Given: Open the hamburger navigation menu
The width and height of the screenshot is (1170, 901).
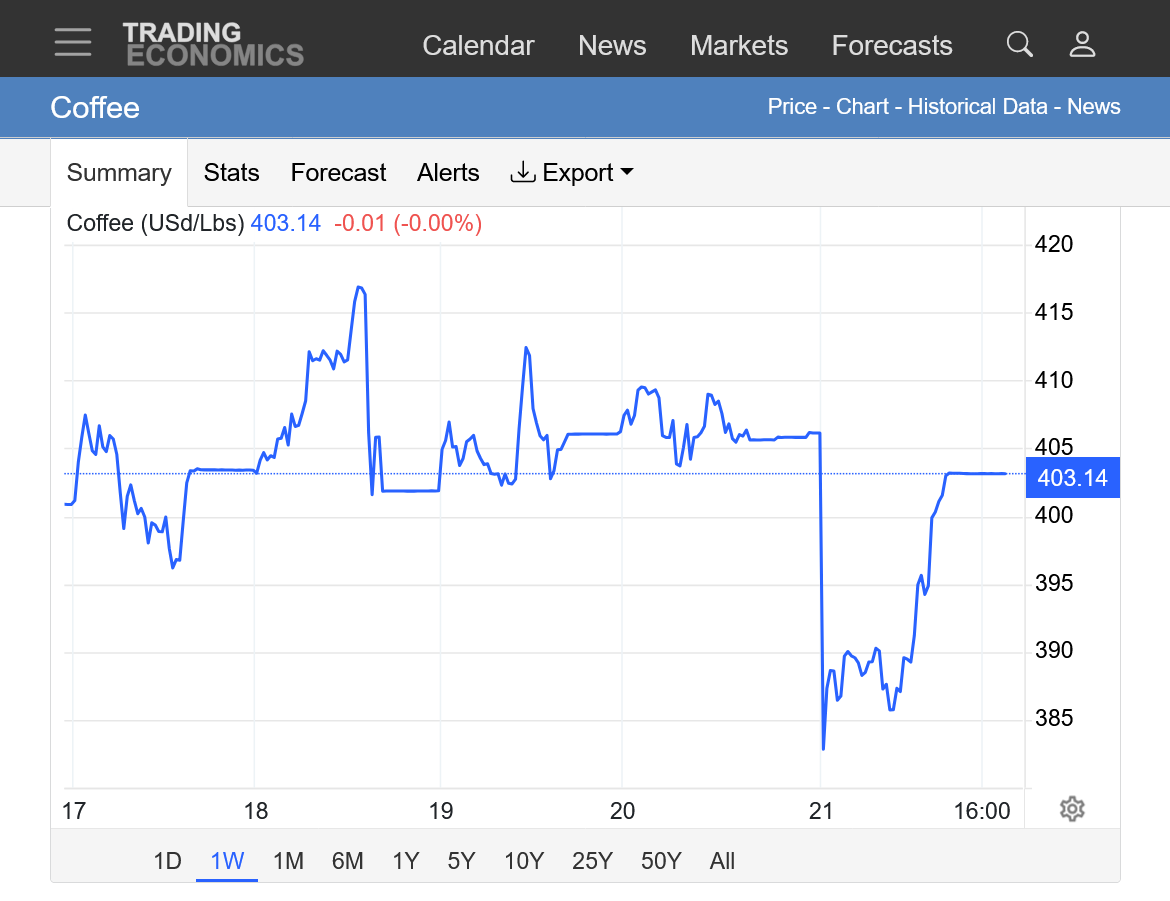Looking at the screenshot, I should tap(73, 43).
